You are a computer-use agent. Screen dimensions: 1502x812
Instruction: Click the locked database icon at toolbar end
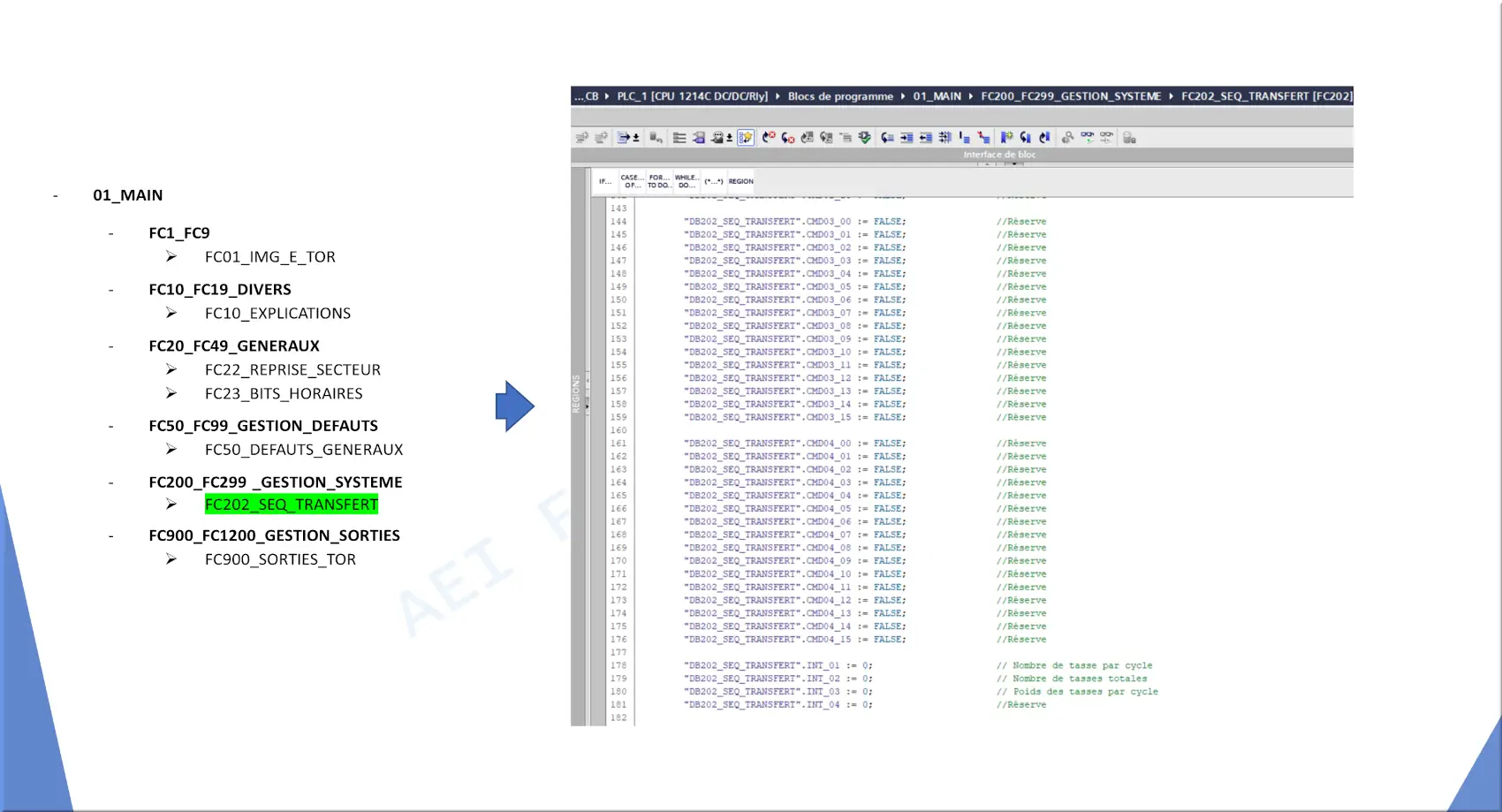click(1129, 138)
